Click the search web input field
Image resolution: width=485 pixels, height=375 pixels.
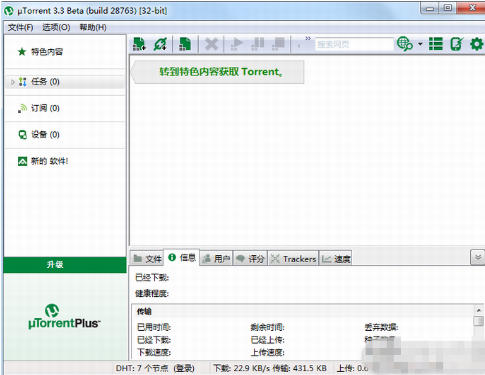coord(354,44)
